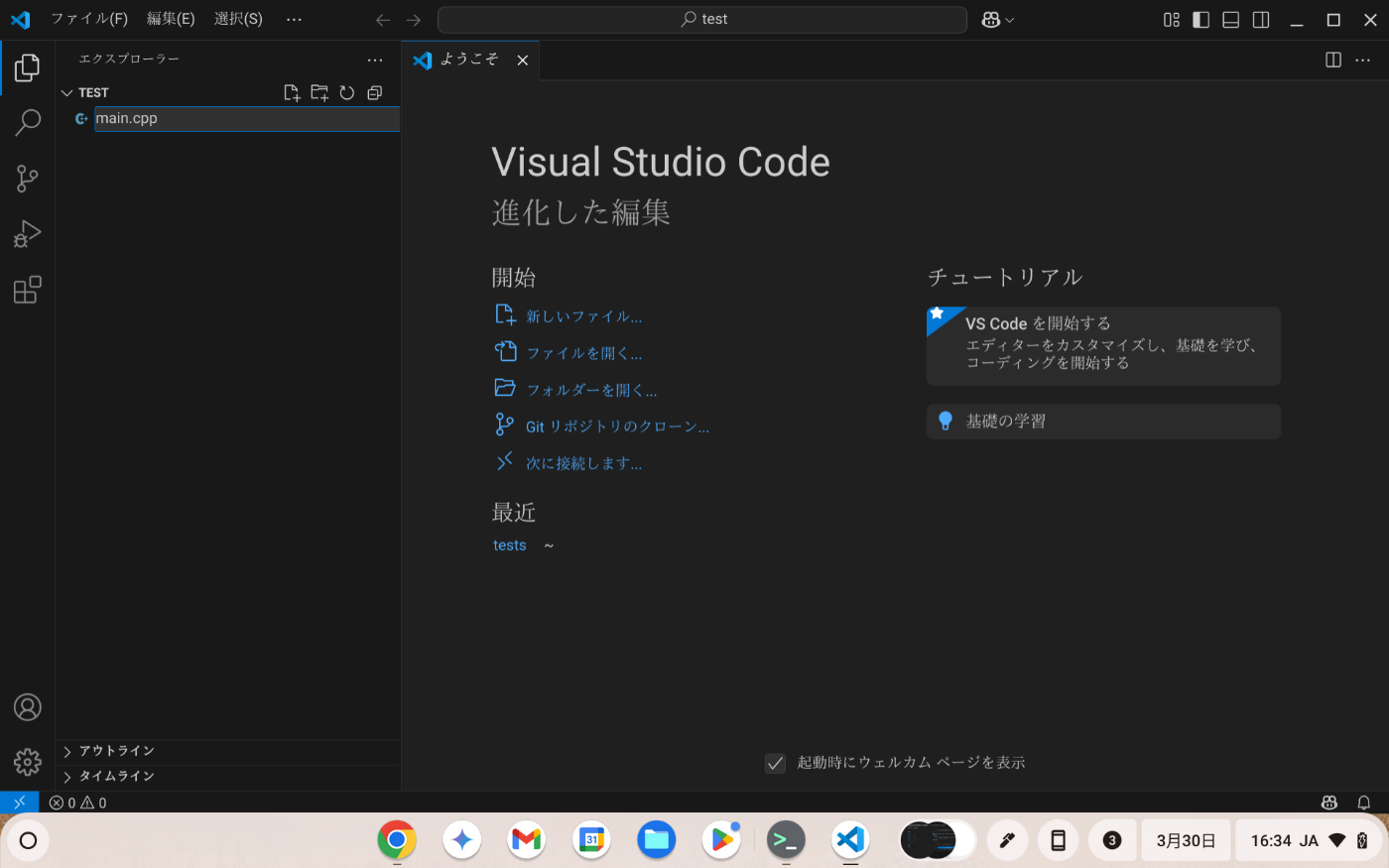Toggle the secondary side bar visibility
Viewport: 1389px width, 868px height.
point(1261,20)
